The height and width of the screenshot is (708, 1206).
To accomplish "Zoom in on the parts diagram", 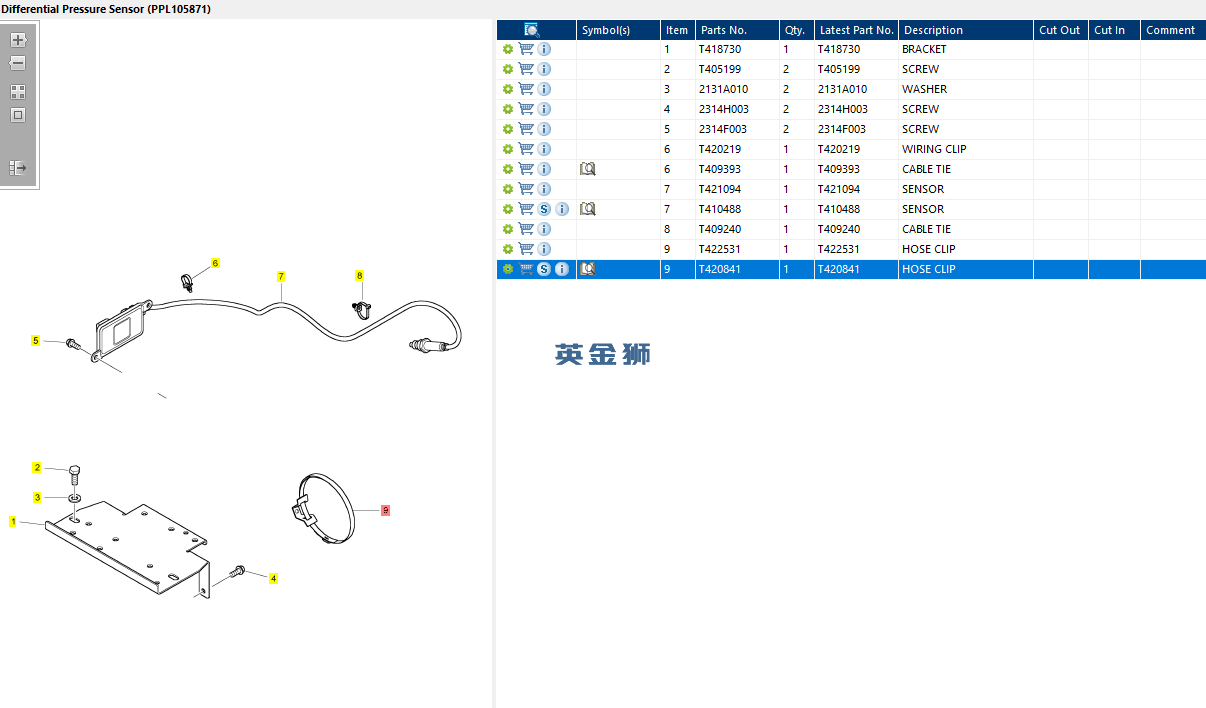I will [x=18, y=41].
